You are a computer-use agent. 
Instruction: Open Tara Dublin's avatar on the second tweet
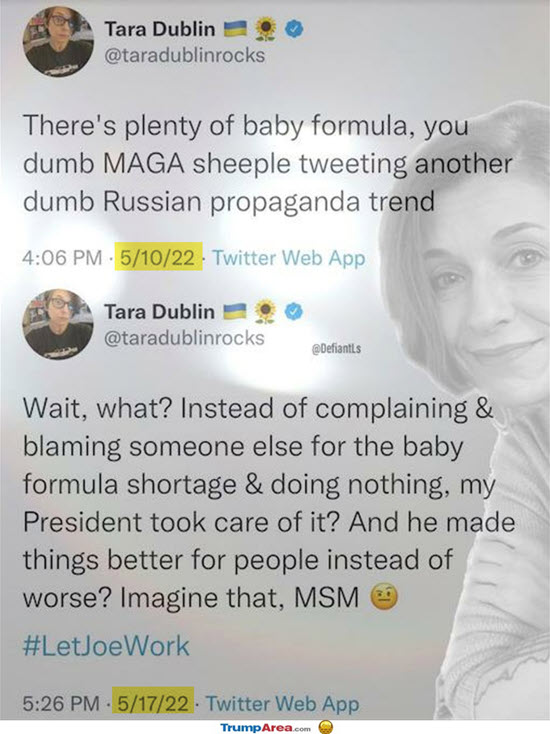[58, 324]
